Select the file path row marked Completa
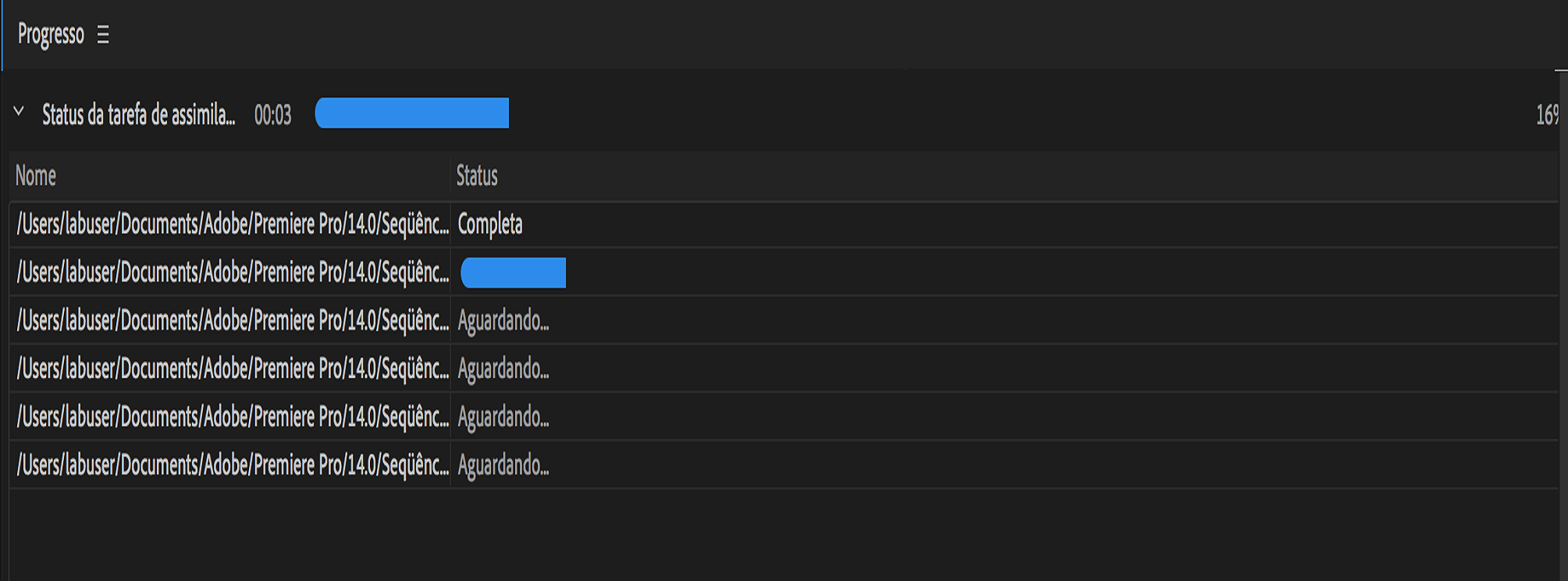The width and height of the screenshot is (1568, 581). 232,225
